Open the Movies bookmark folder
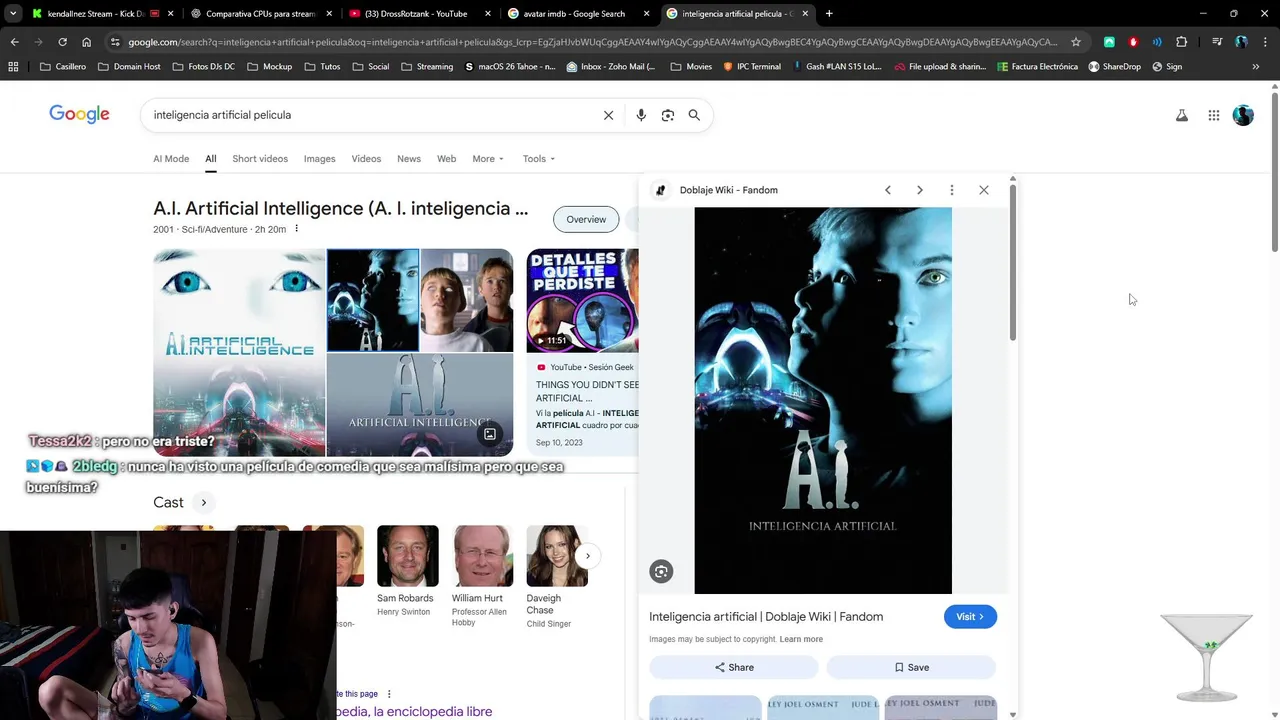The height and width of the screenshot is (720, 1280). coord(691,67)
